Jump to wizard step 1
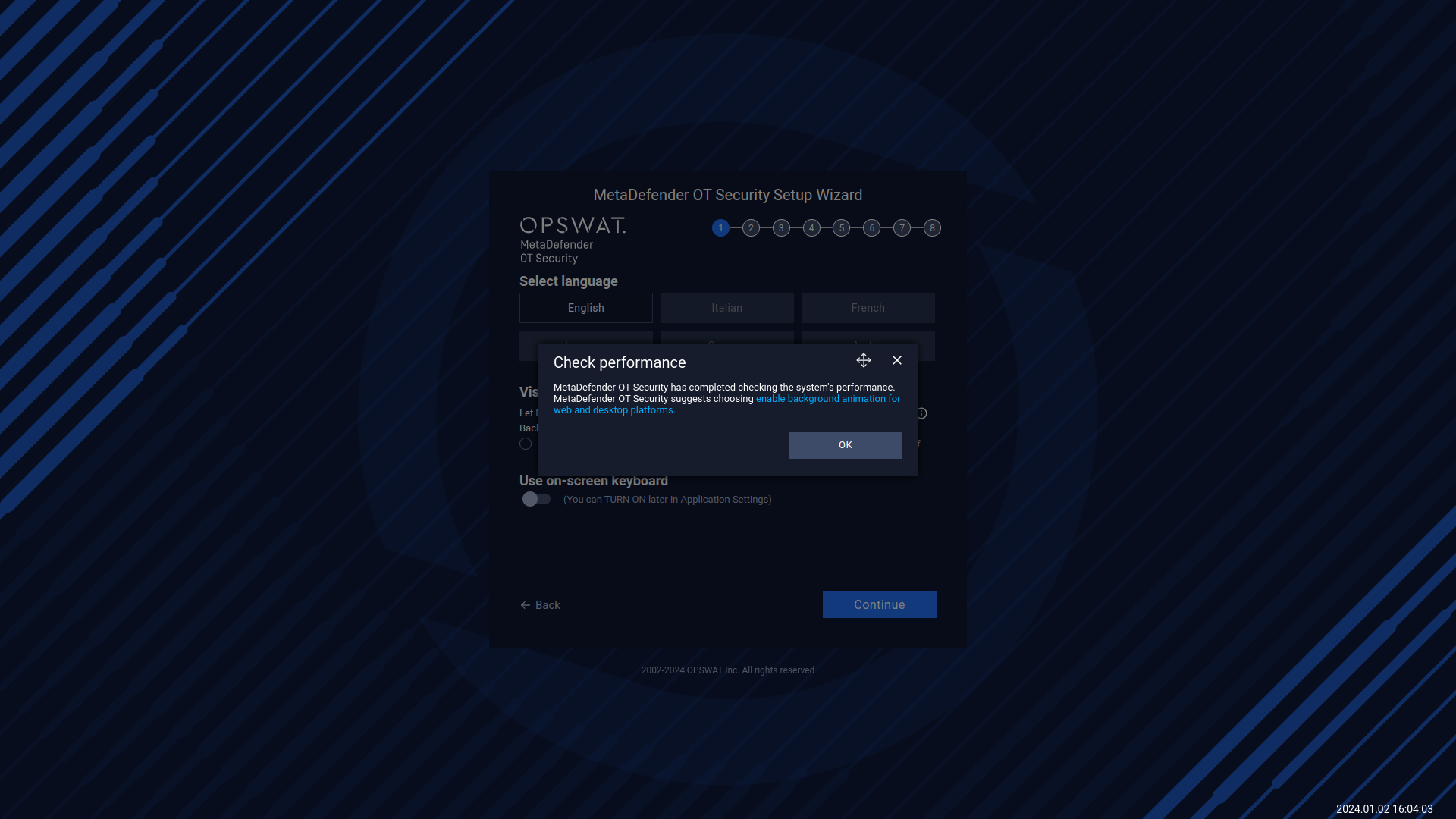 click(x=720, y=228)
